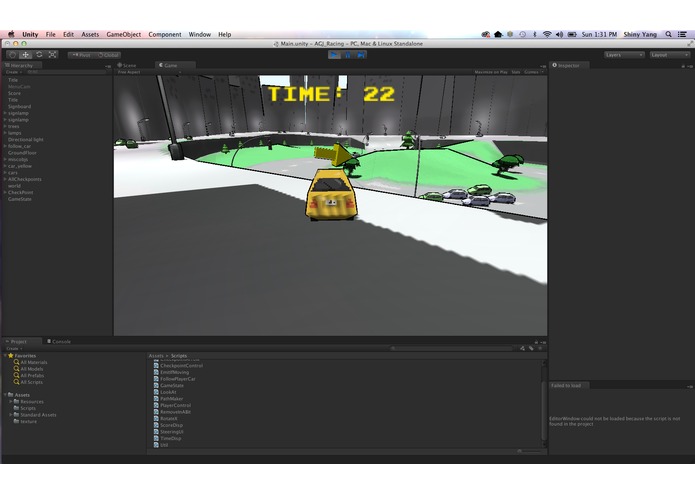
Task: Select Directional light in Hierarchy
Action: click(26, 140)
